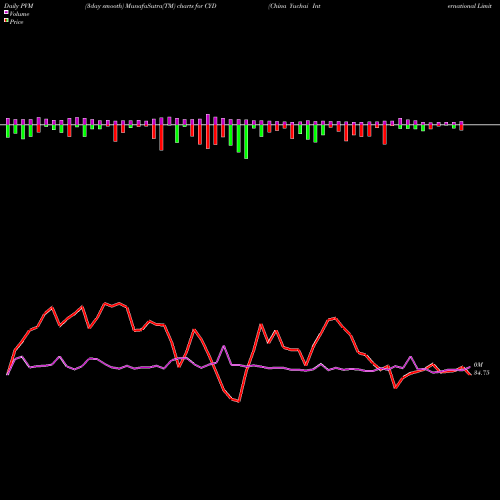500x500 pixels.
Task: Click the Volume legend label
Action: (19, 14)
